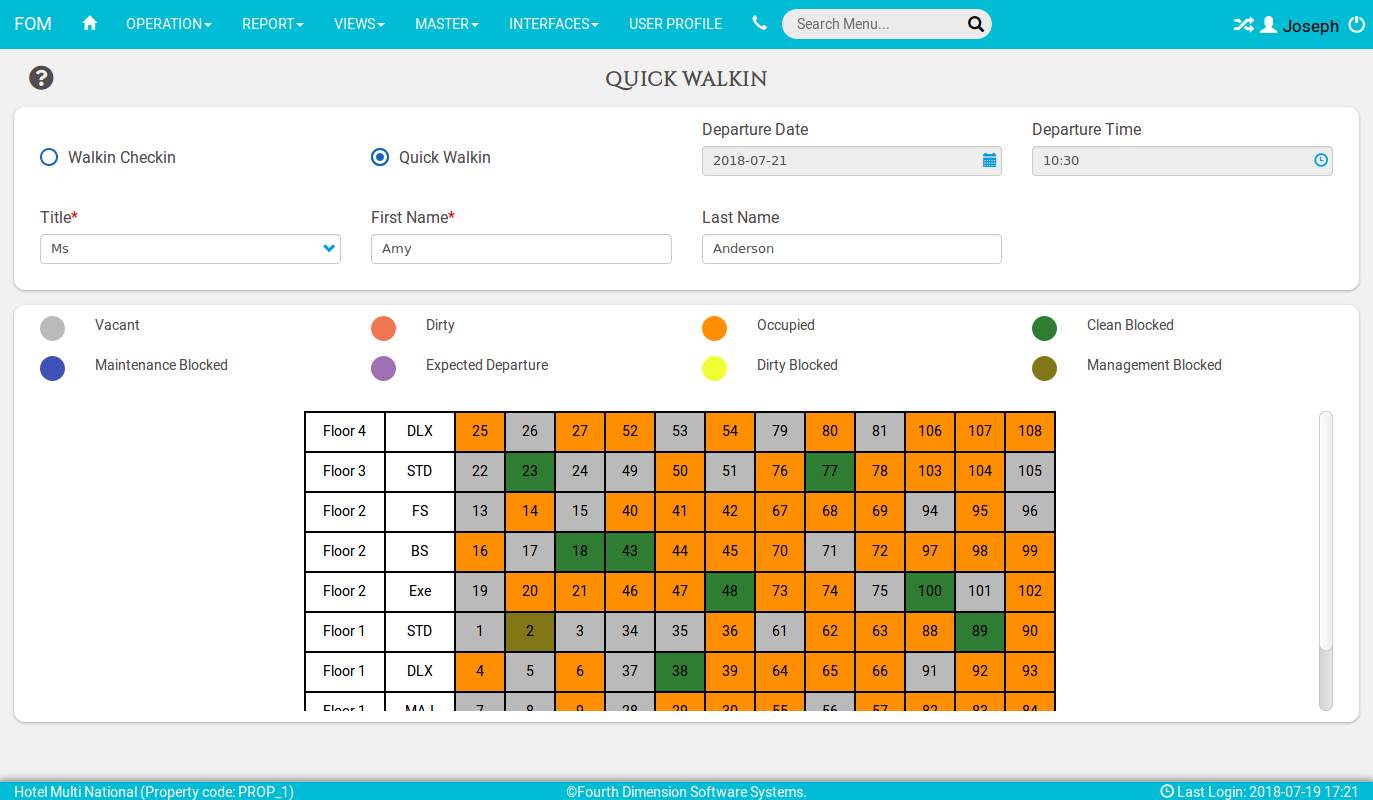Select Walkin Checkin radio button

[49, 157]
